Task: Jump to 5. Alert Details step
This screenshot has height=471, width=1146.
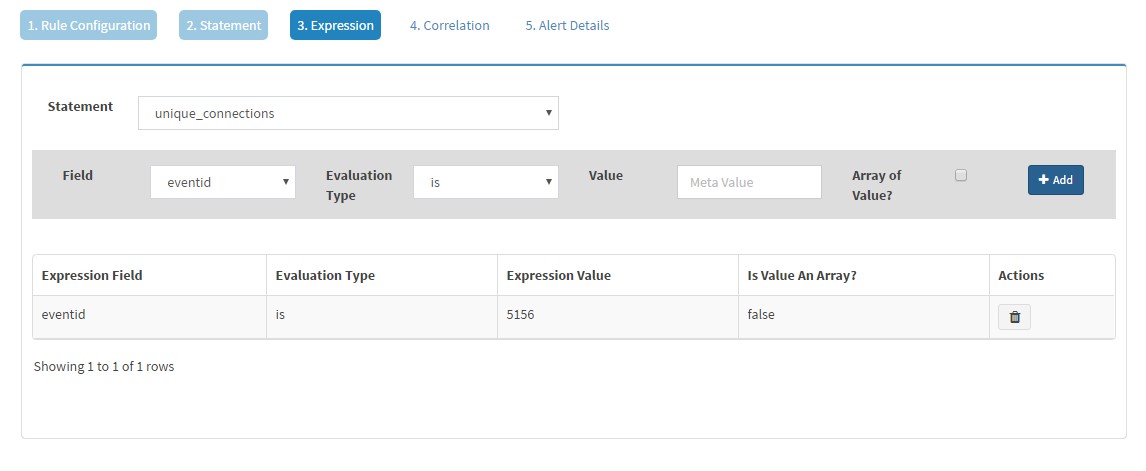Action: click(567, 25)
